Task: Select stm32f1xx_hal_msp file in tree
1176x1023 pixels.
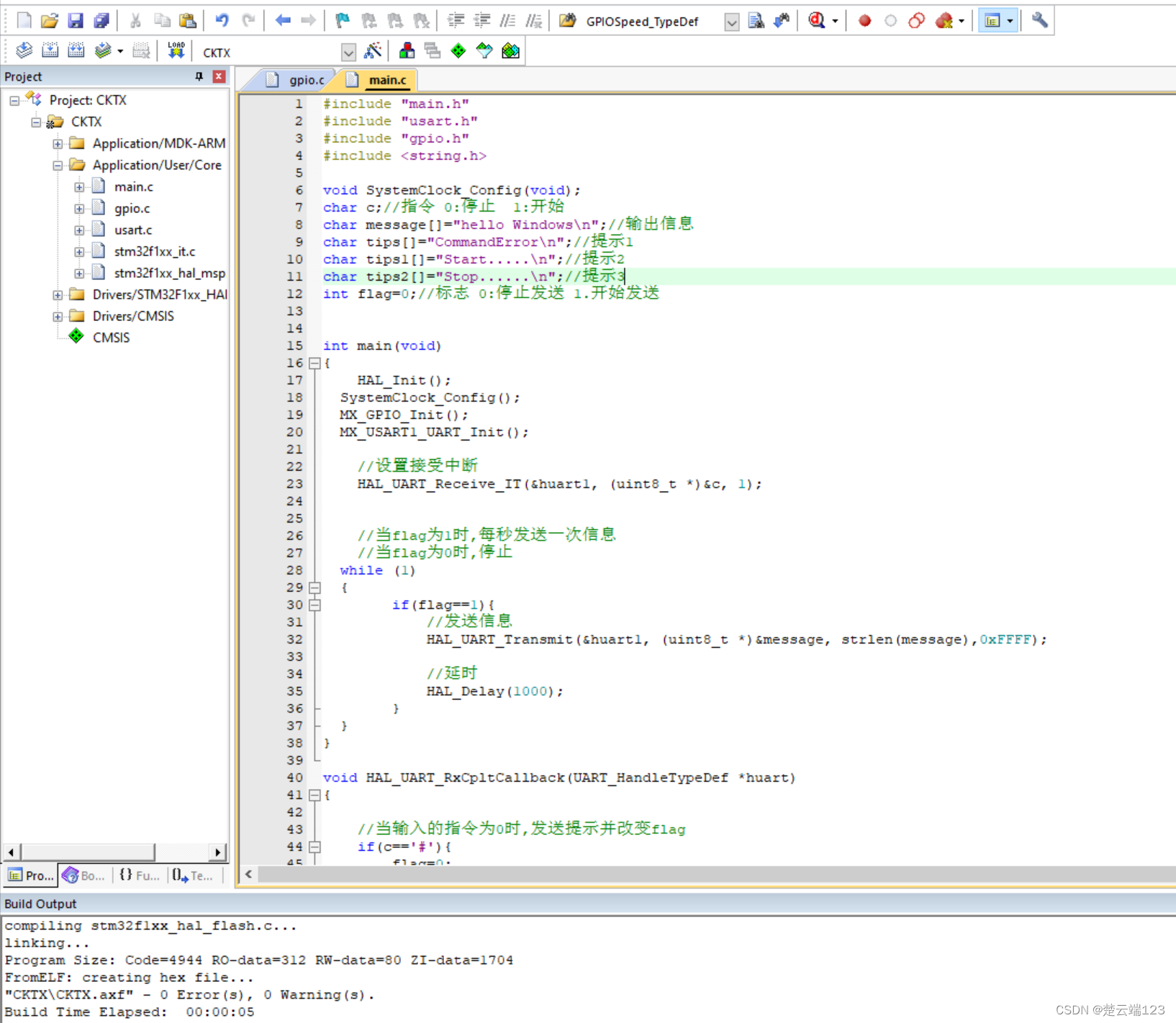Action: coord(170,274)
